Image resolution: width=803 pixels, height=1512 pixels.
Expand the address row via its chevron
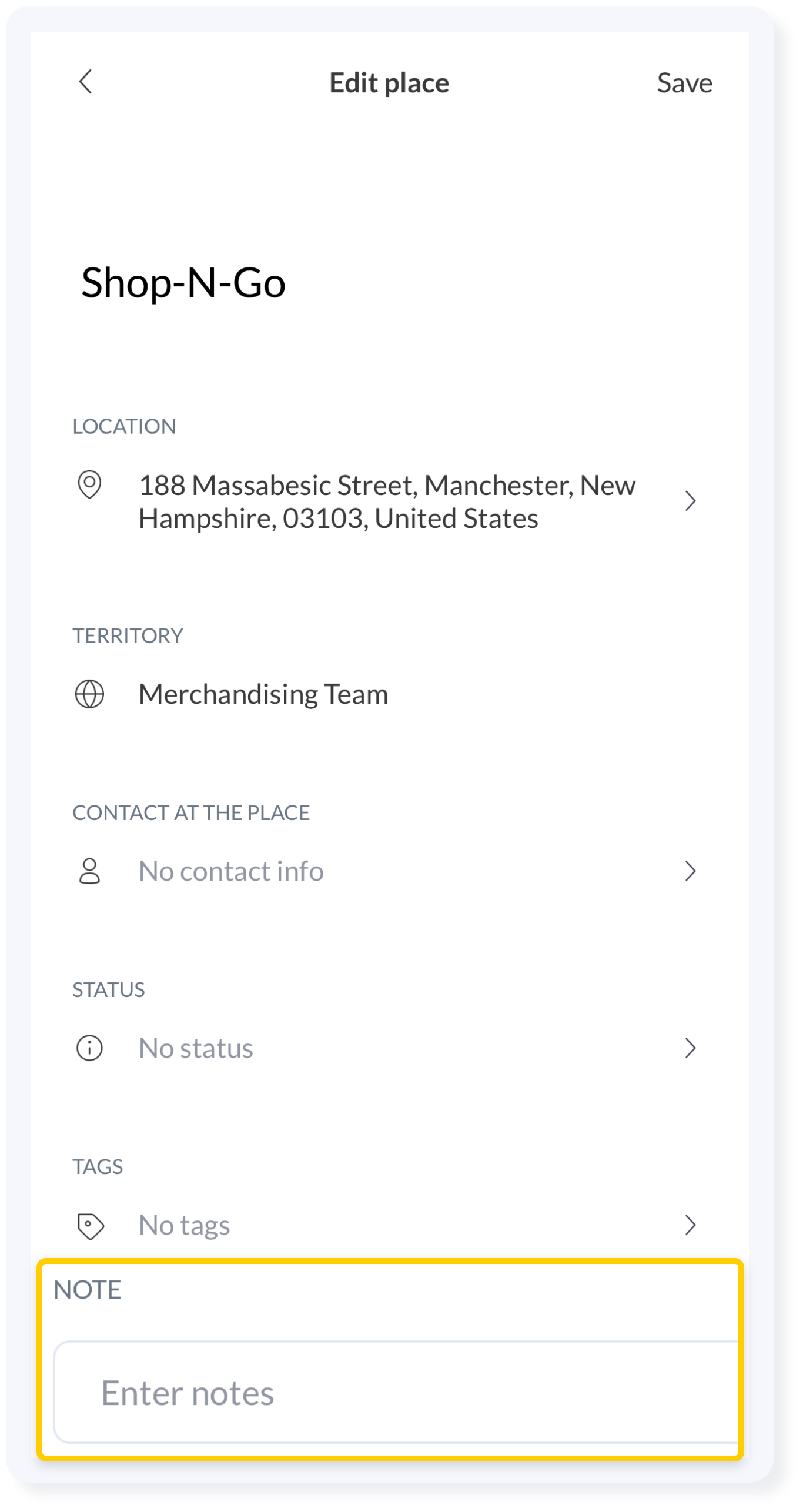click(691, 501)
